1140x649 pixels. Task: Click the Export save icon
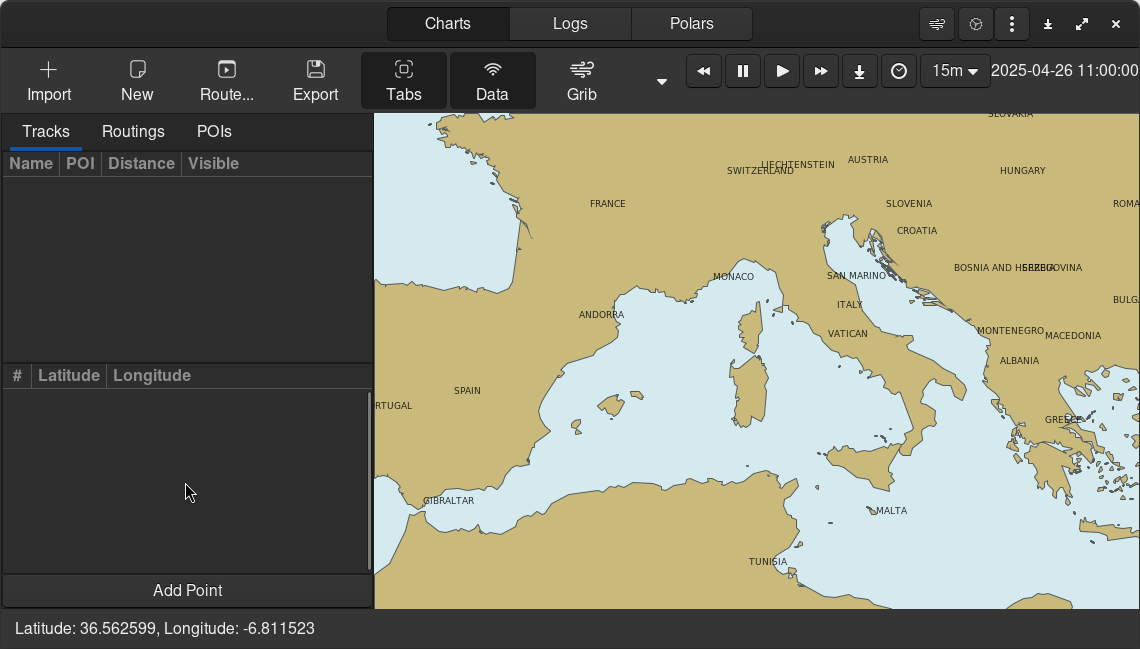[x=316, y=70]
